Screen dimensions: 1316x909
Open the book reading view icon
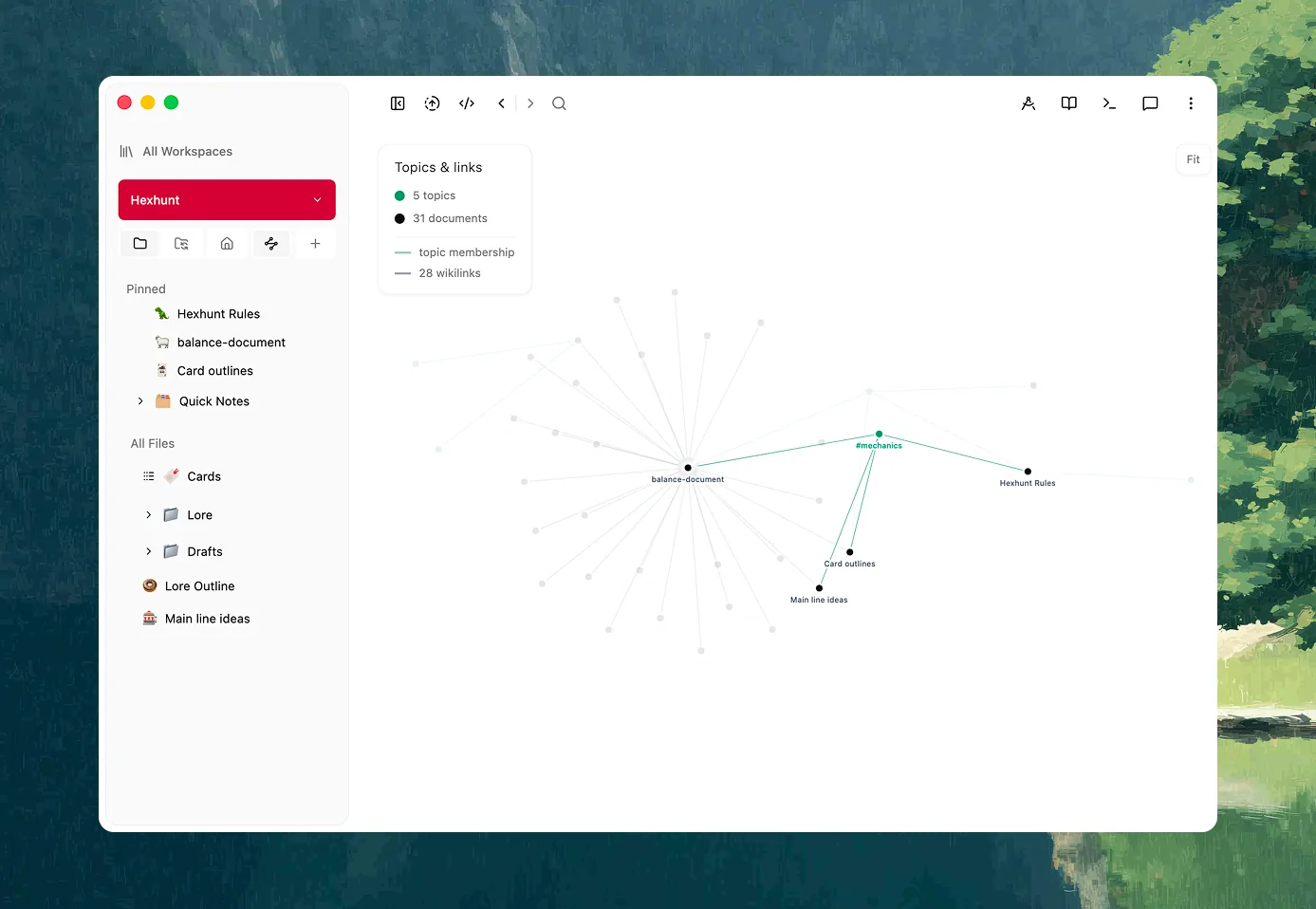(1069, 103)
